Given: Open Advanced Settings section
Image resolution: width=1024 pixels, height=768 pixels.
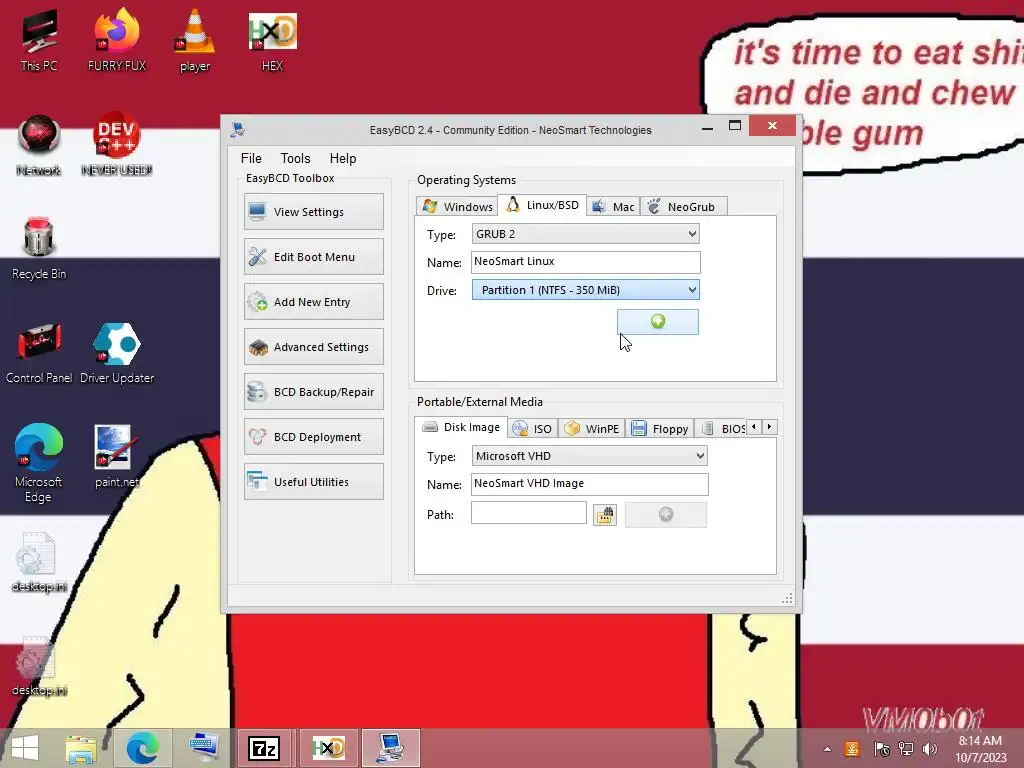Looking at the screenshot, I should pyautogui.click(x=313, y=347).
